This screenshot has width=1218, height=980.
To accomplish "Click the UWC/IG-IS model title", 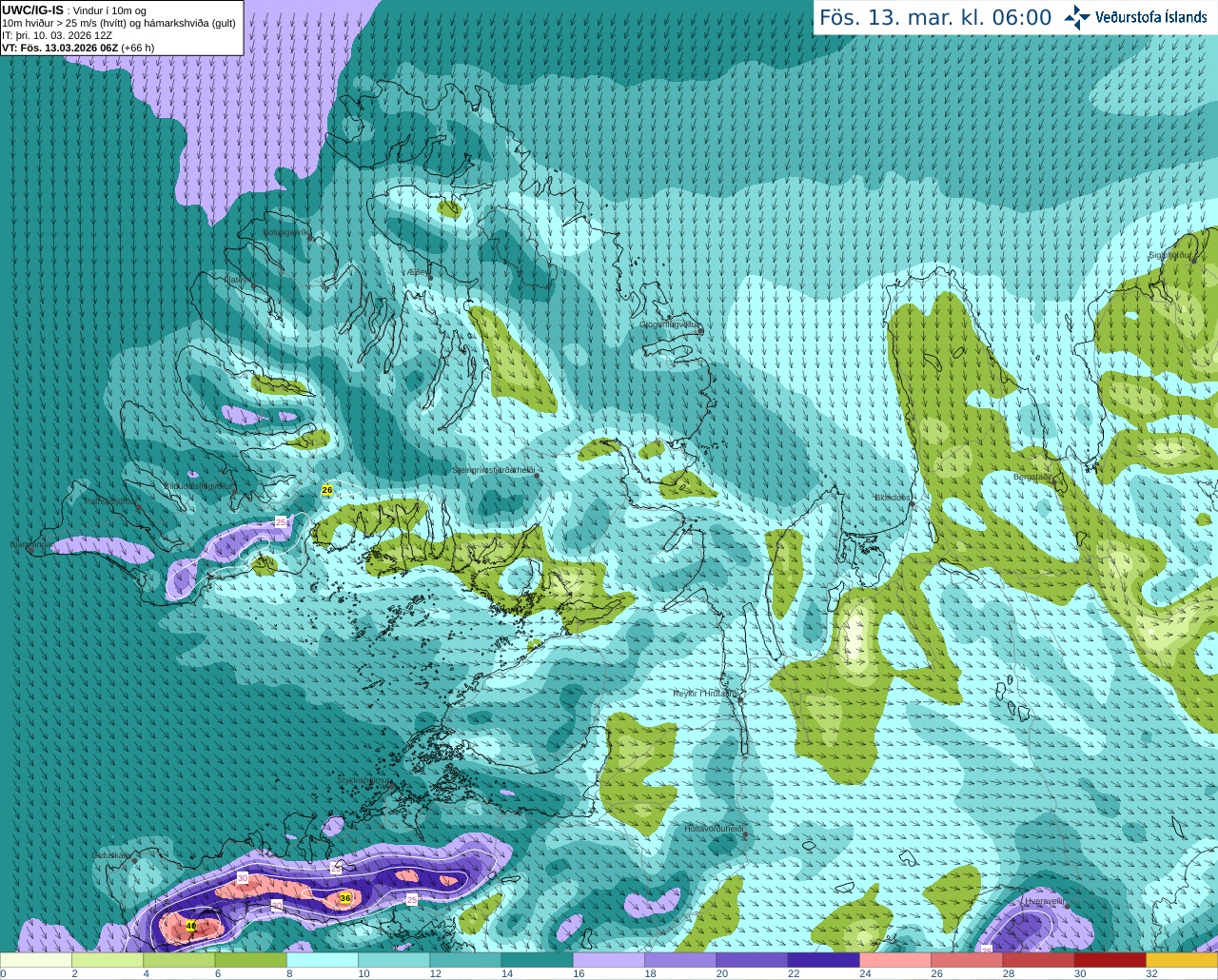I will (33, 10).
